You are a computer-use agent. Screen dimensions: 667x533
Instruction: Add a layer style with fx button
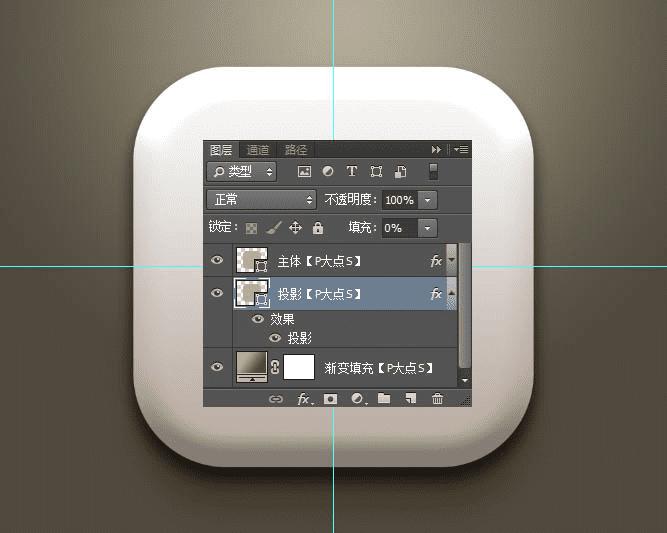(x=305, y=399)
